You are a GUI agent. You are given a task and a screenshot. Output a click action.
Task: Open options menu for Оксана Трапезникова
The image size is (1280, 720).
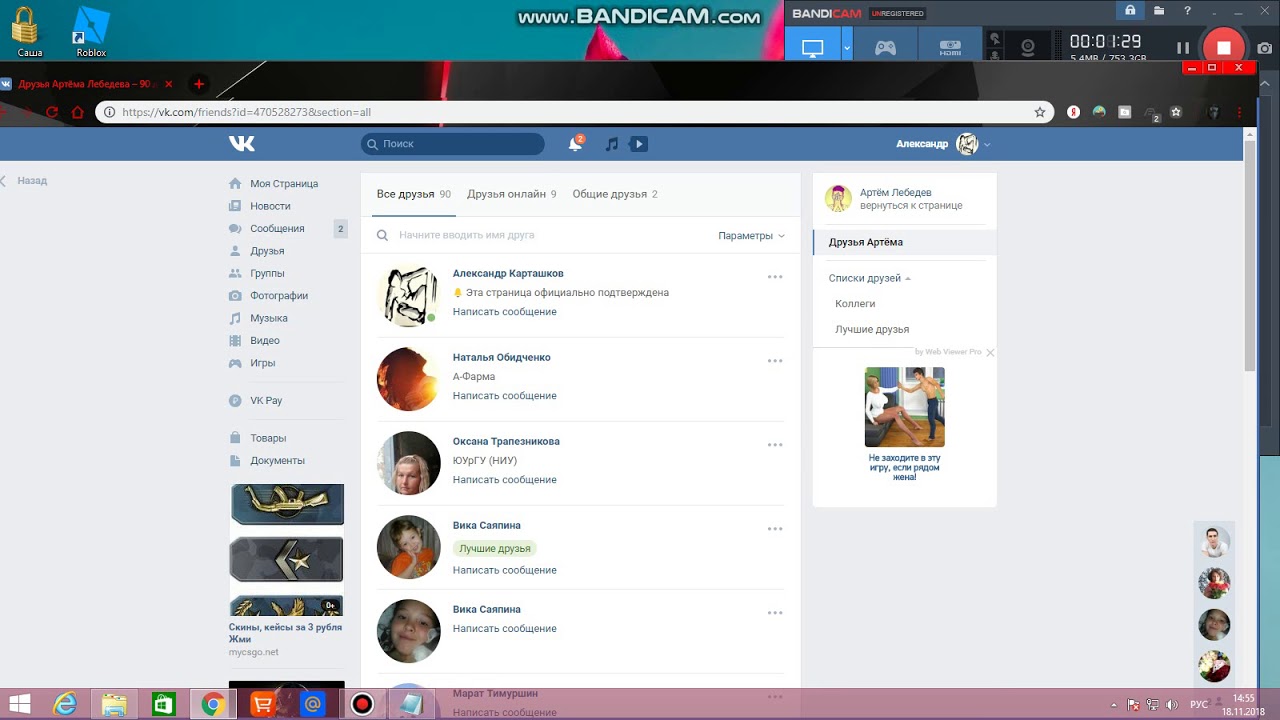pyautogui.click(x=775, y=445)
